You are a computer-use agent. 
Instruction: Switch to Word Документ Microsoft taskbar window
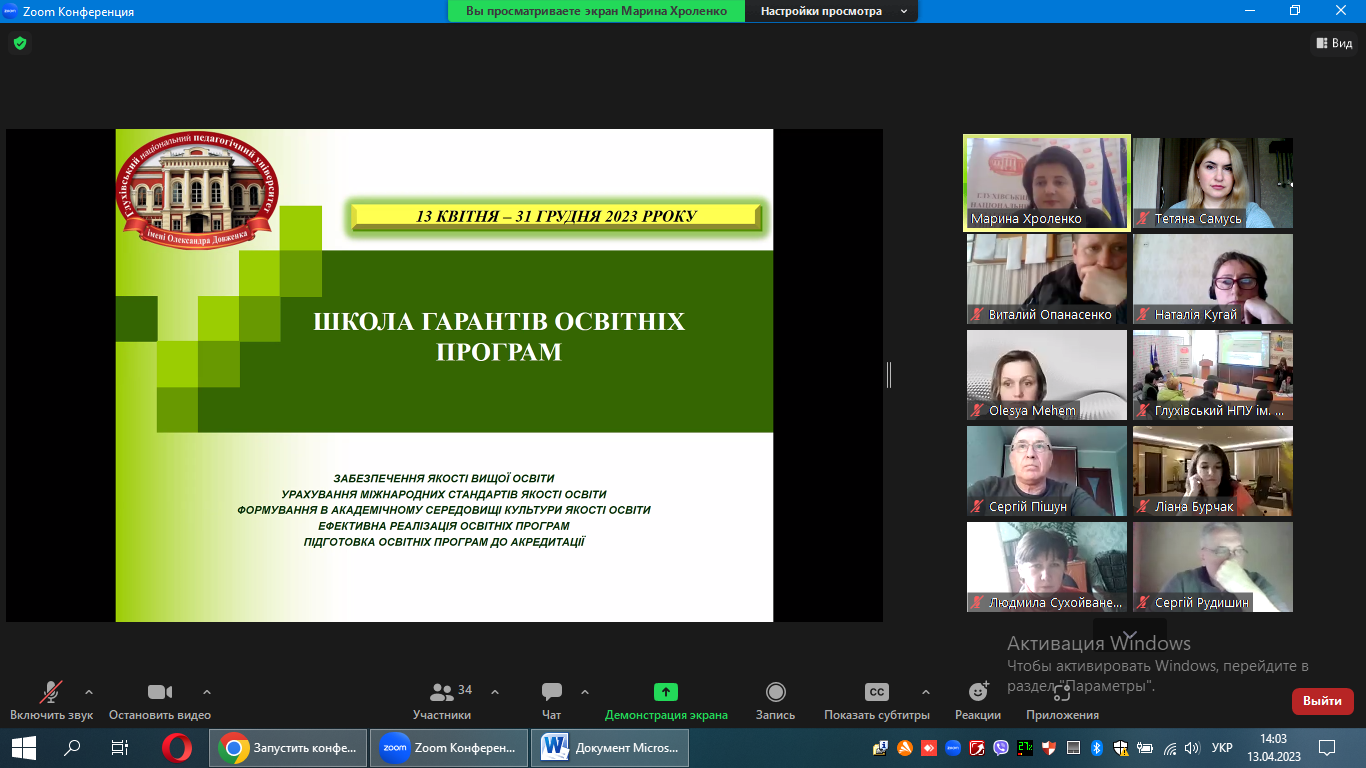(610, 747)
